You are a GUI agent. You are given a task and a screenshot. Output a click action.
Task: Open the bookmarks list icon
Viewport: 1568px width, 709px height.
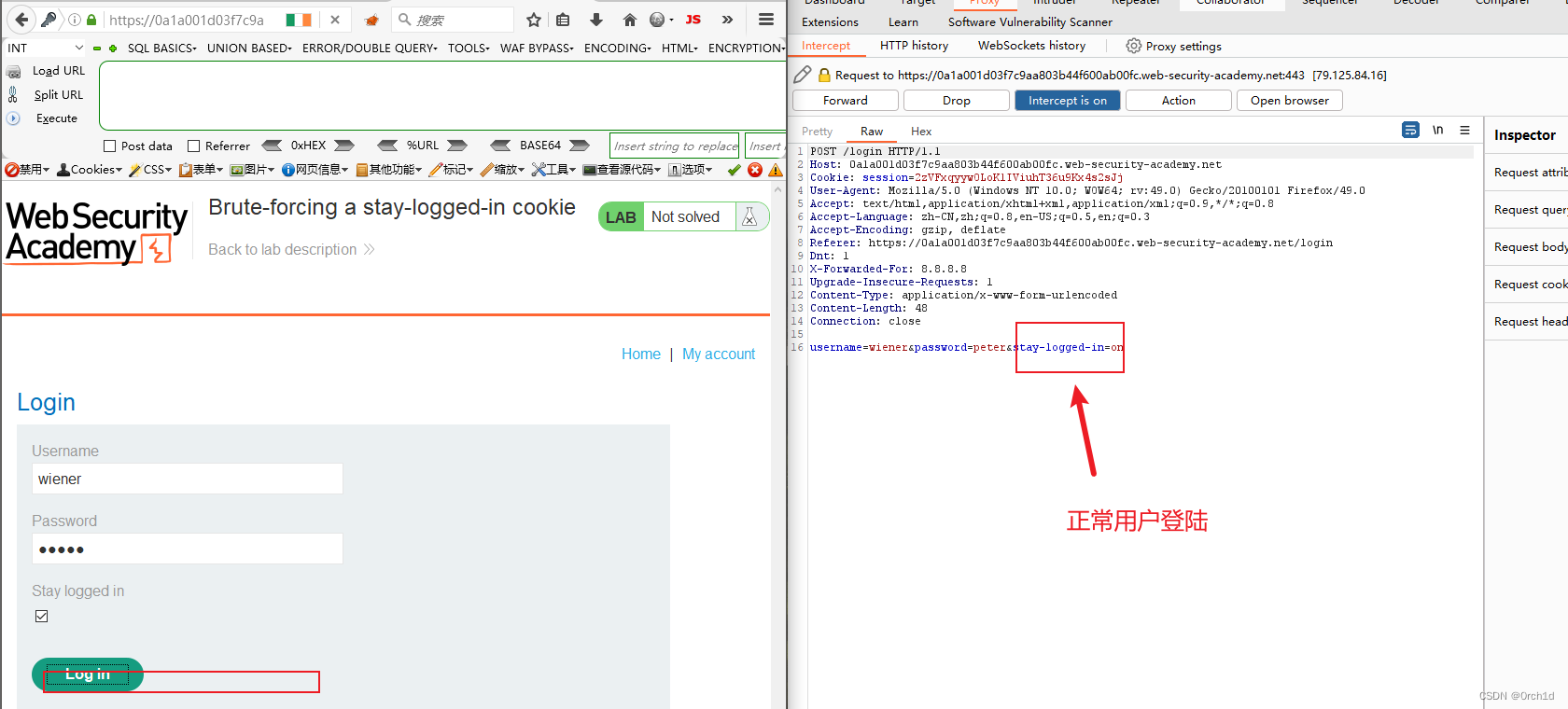[x=563, y=20]
